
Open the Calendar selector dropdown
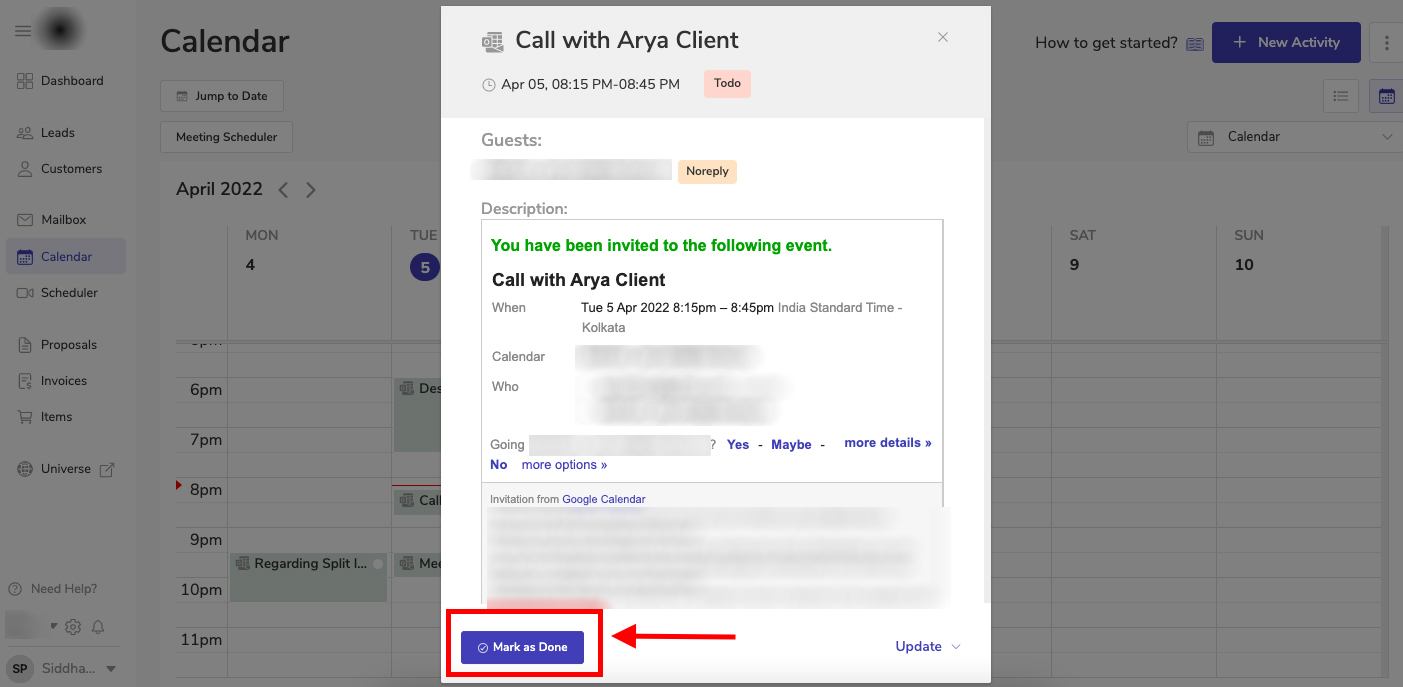pyautogui.click(x=1296, y=137)
